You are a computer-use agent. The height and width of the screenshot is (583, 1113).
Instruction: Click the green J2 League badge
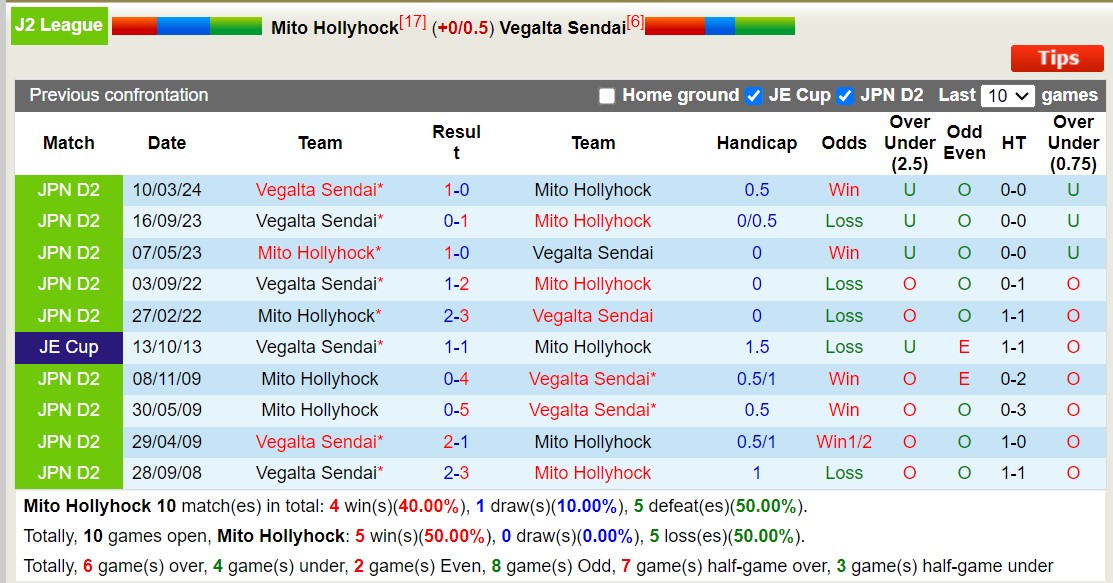(x=58, y=26)
